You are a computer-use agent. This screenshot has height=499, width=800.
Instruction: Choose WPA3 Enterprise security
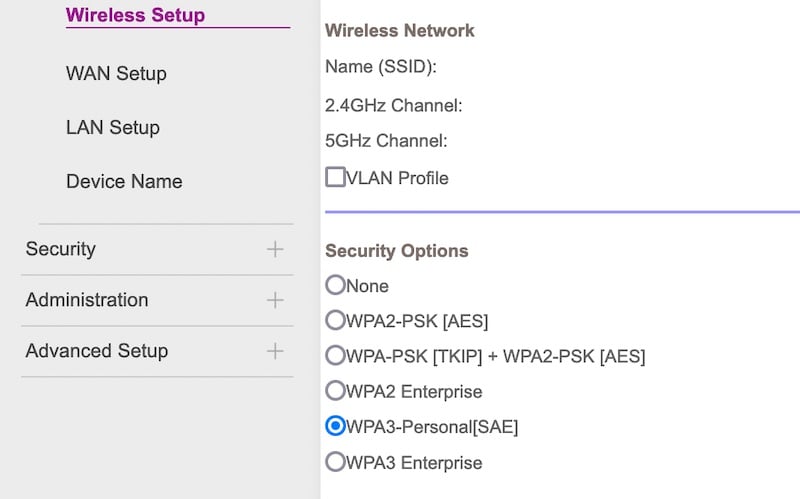[335, 462]
